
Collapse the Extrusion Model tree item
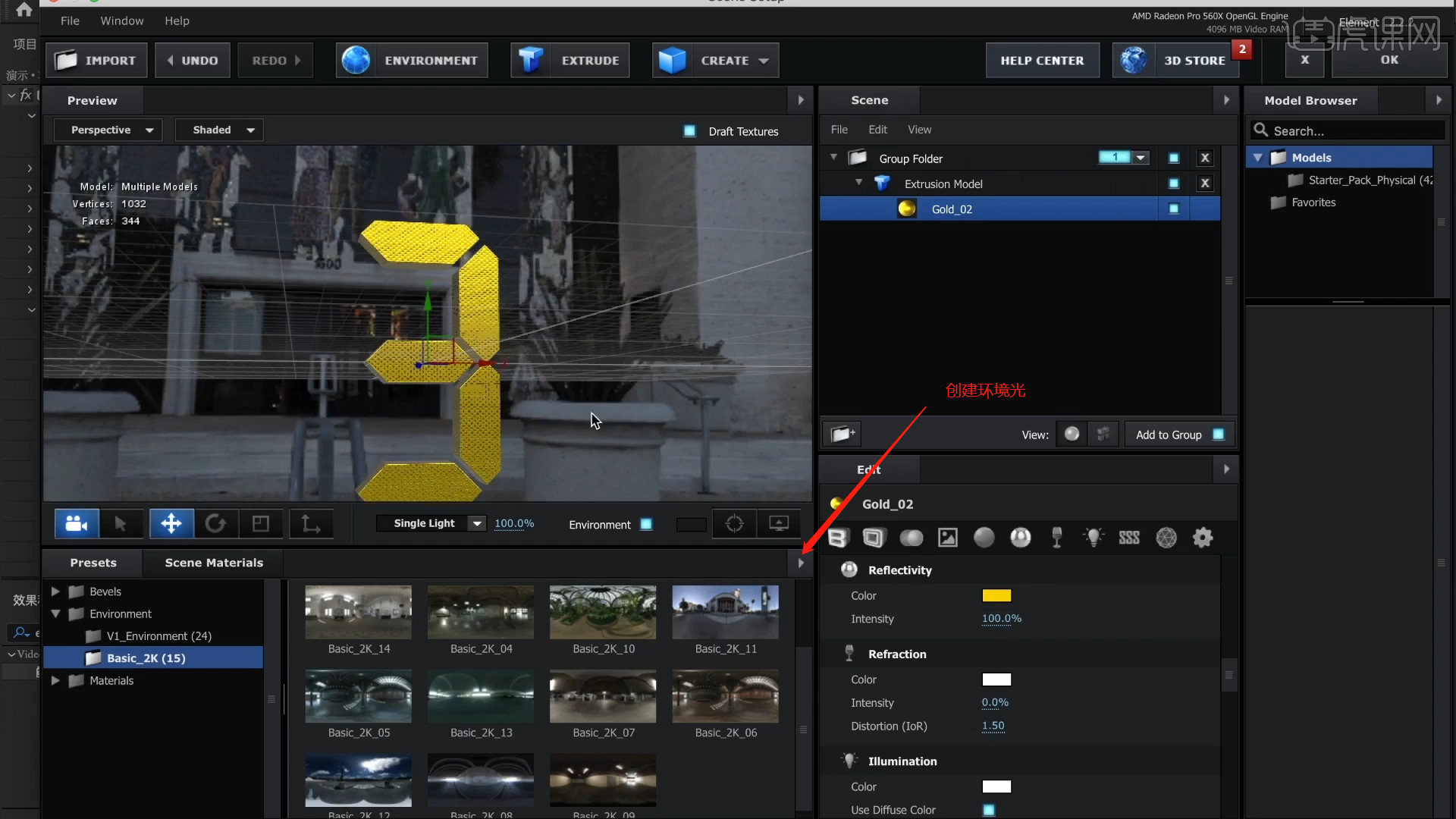[859, 182]
